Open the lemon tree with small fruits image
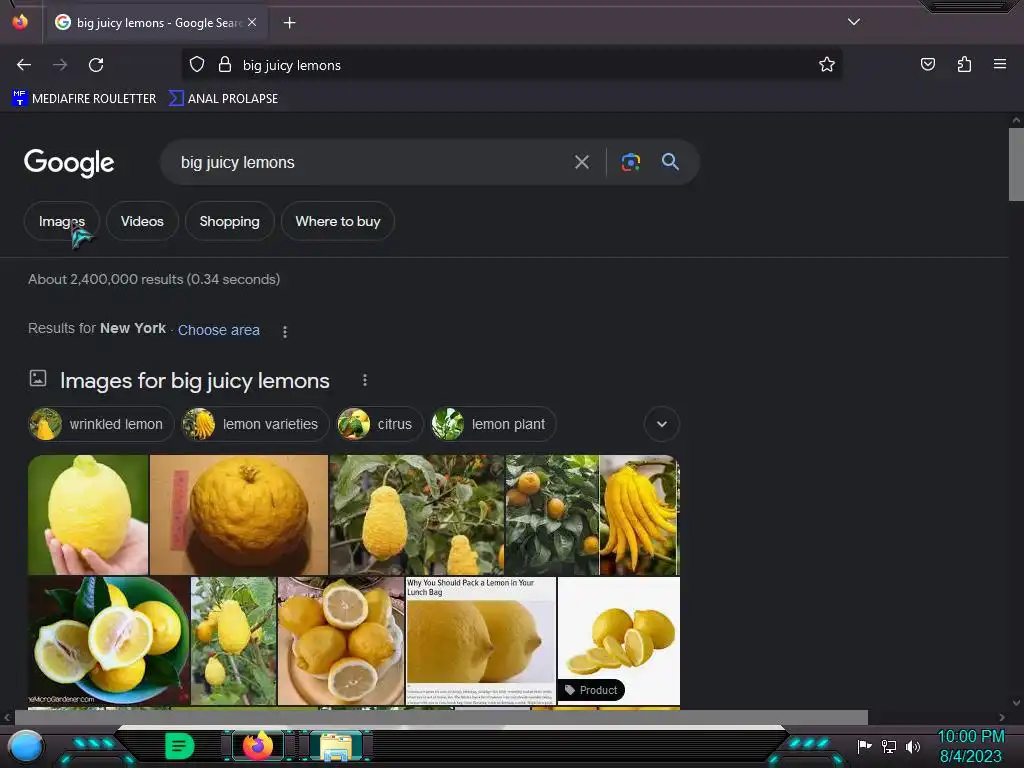The image size is (1024, 768). 552,515
